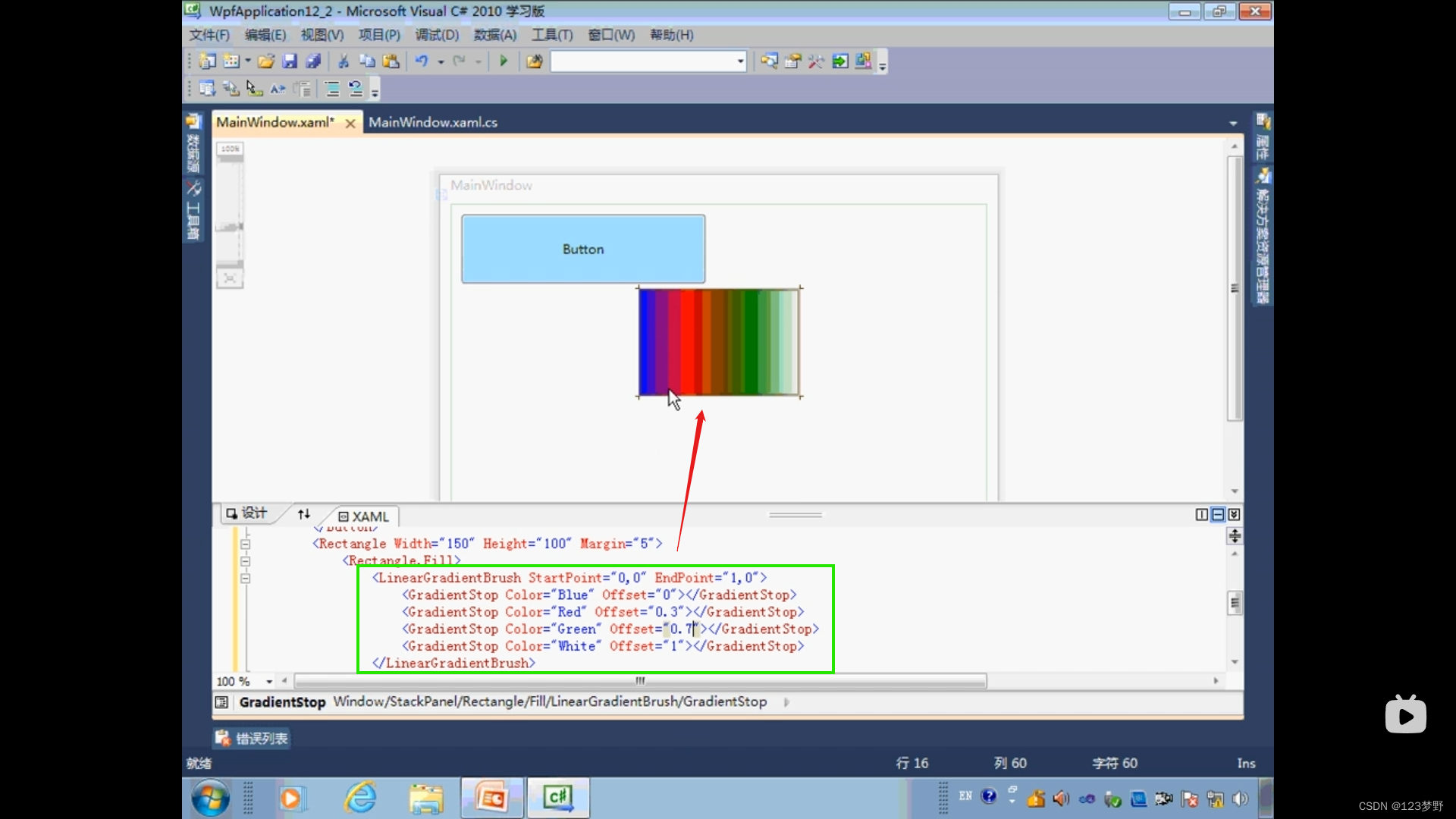Select the gradient-filled rectangle in the designer
Screen dimensions: 1456x819
(x=719, y=342)
